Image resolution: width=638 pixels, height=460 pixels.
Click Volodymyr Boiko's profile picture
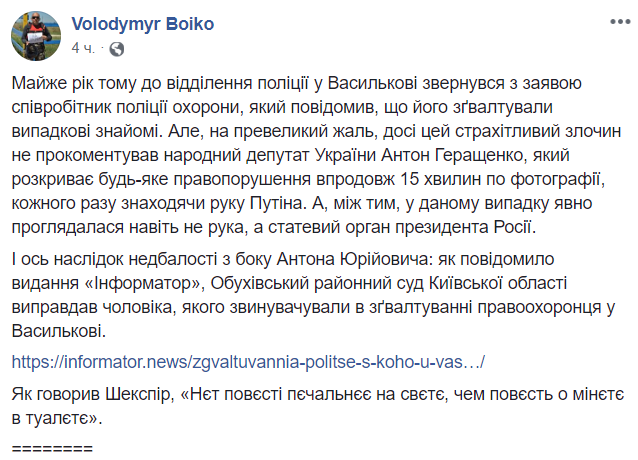[33, 34]
